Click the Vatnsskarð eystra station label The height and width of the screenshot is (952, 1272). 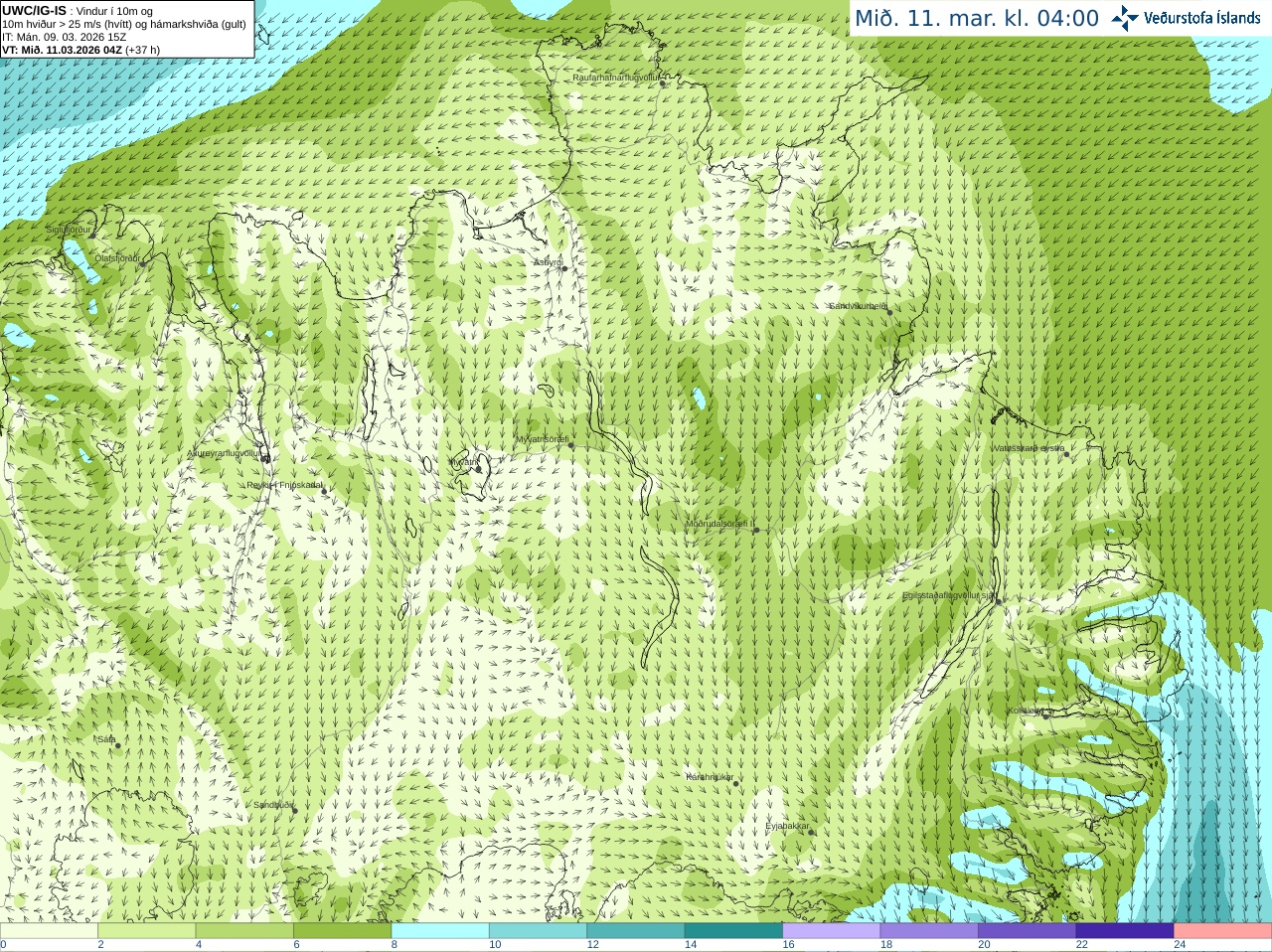point(1028,448)
